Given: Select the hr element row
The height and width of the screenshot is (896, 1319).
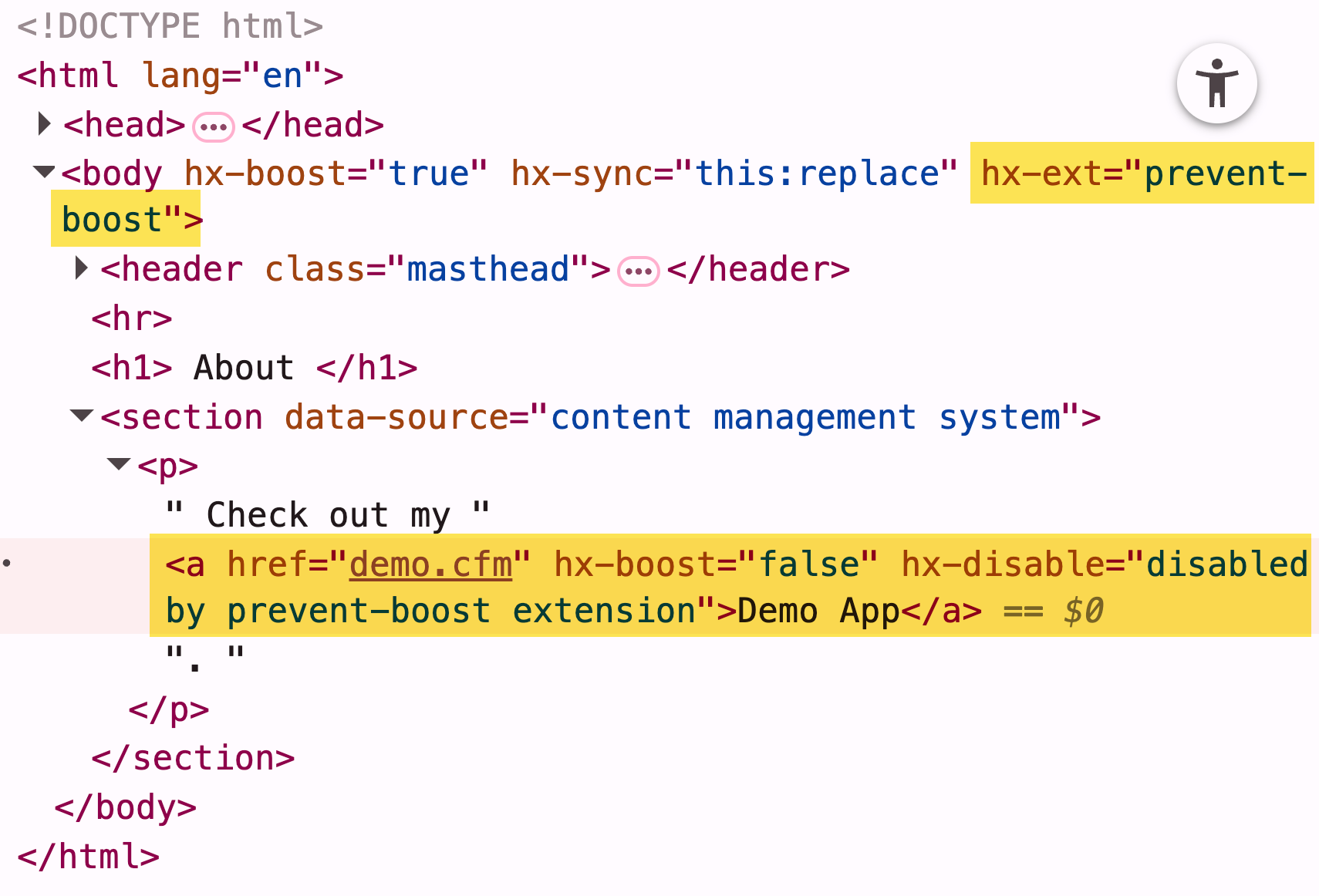Looking at the screenshot, I should (x=132, y=318).
